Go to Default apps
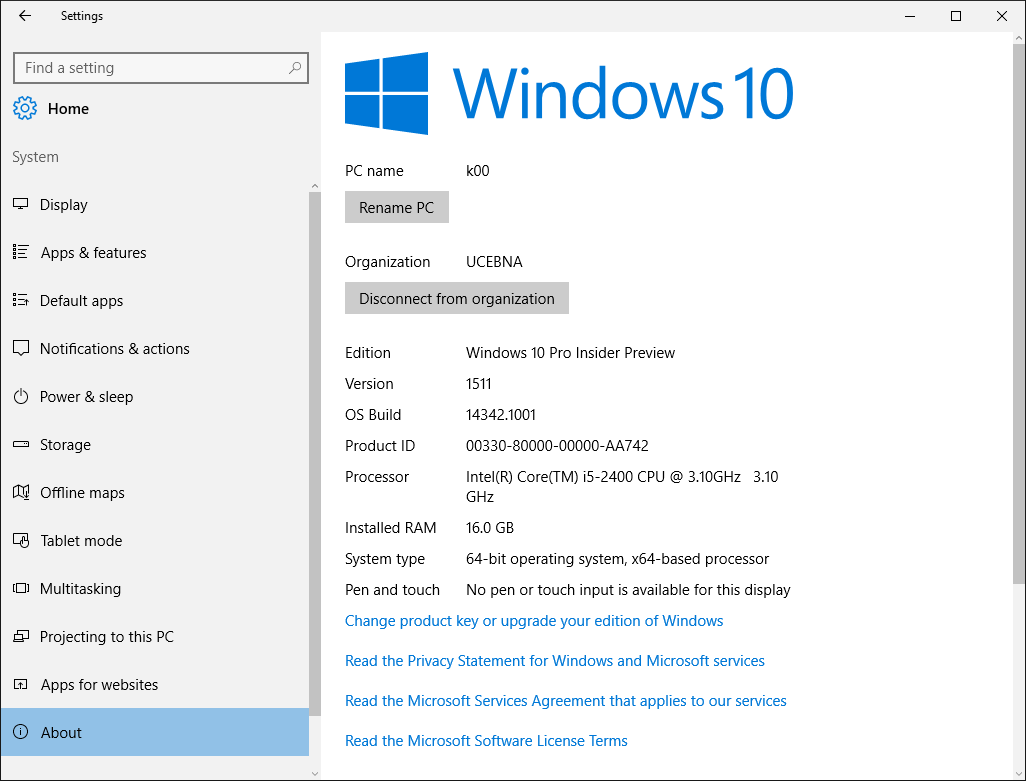The image size is (1026, 781). click(x=155, y=301)
